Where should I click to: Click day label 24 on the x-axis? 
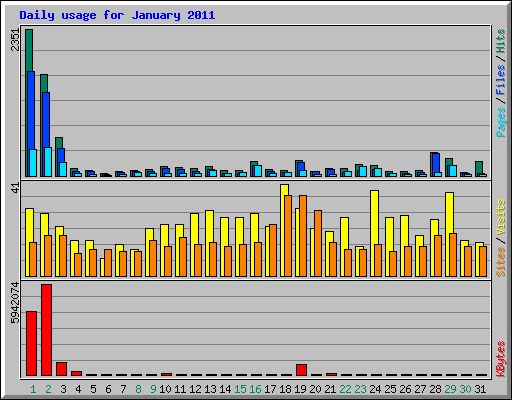point(375,389)
